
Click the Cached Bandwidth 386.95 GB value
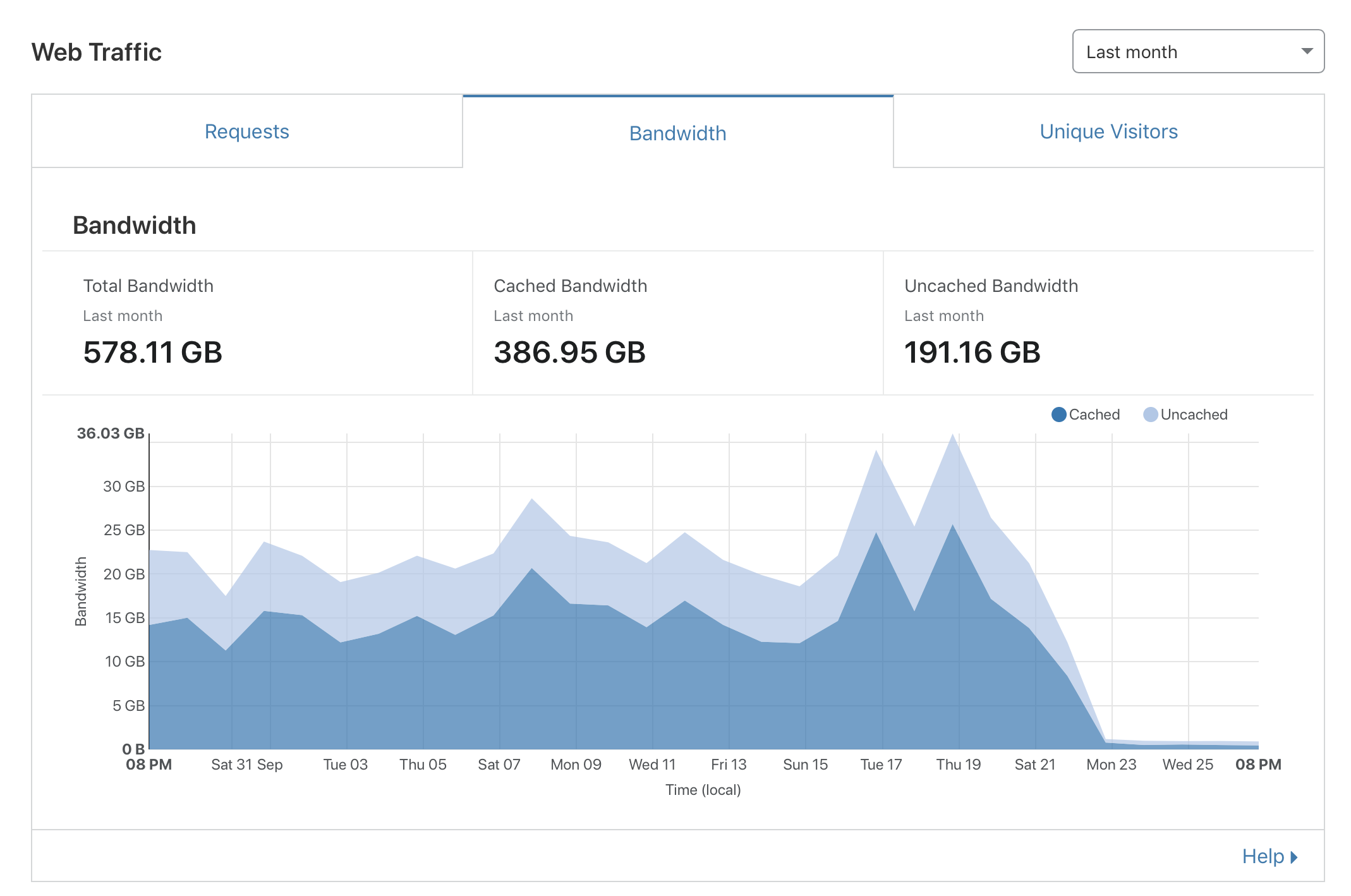point(569,352)
